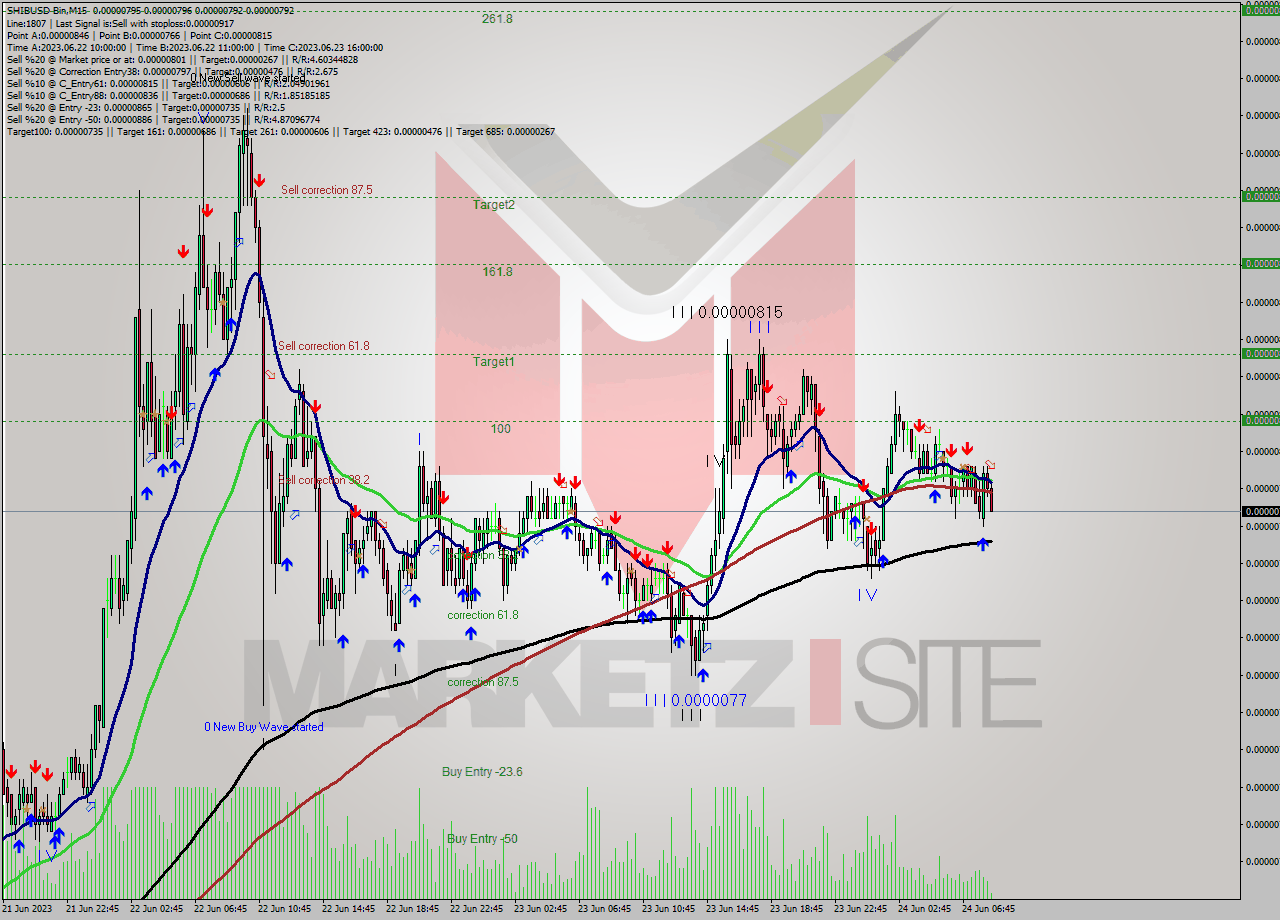Click the '22 Jun 14:45' time label
This screenshot has height=920, width=1280.
point(348,909)
